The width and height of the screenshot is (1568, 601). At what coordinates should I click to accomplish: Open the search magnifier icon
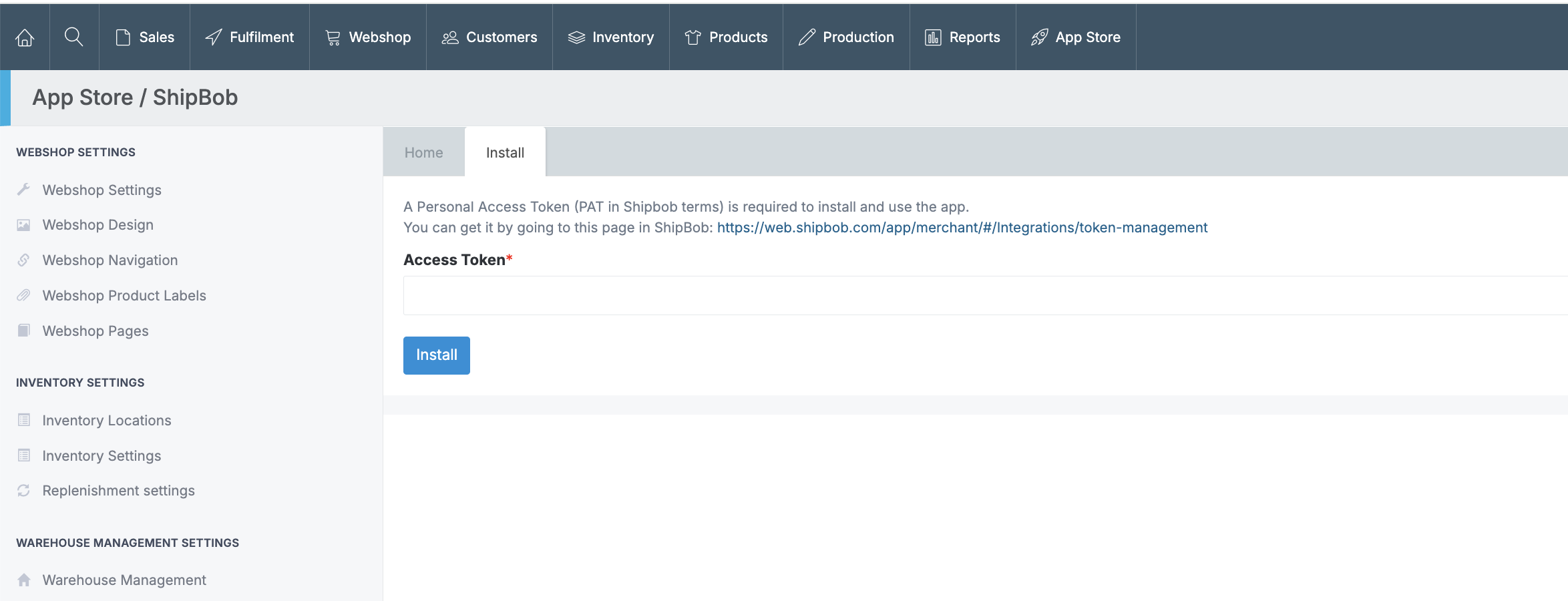pos(74,37)
